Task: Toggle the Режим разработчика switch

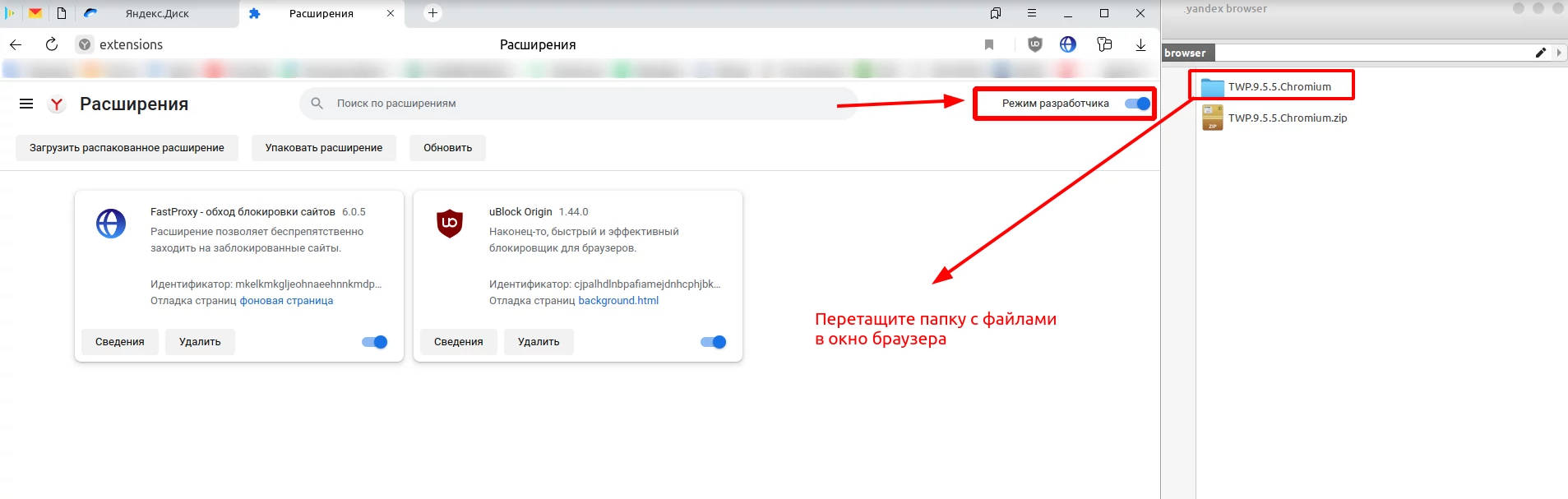Action: click(1137, 104)
